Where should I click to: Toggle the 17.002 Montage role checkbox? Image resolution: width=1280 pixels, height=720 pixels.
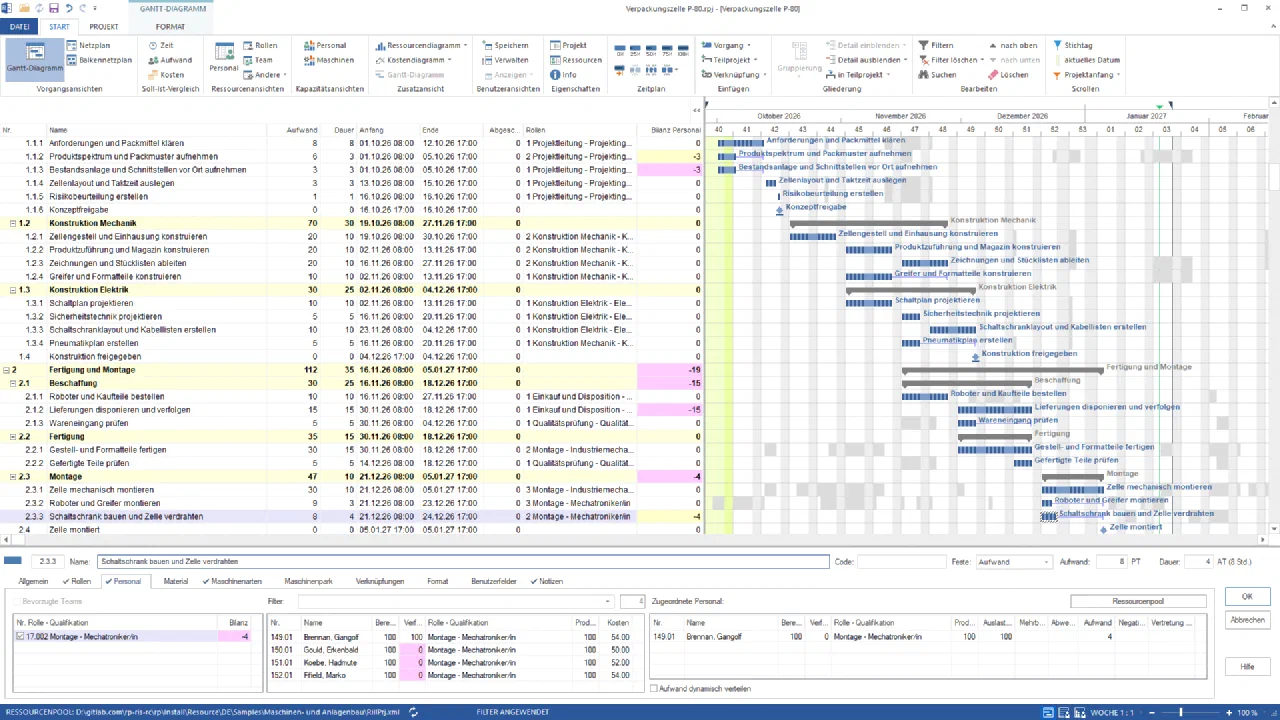coord(20,637)
